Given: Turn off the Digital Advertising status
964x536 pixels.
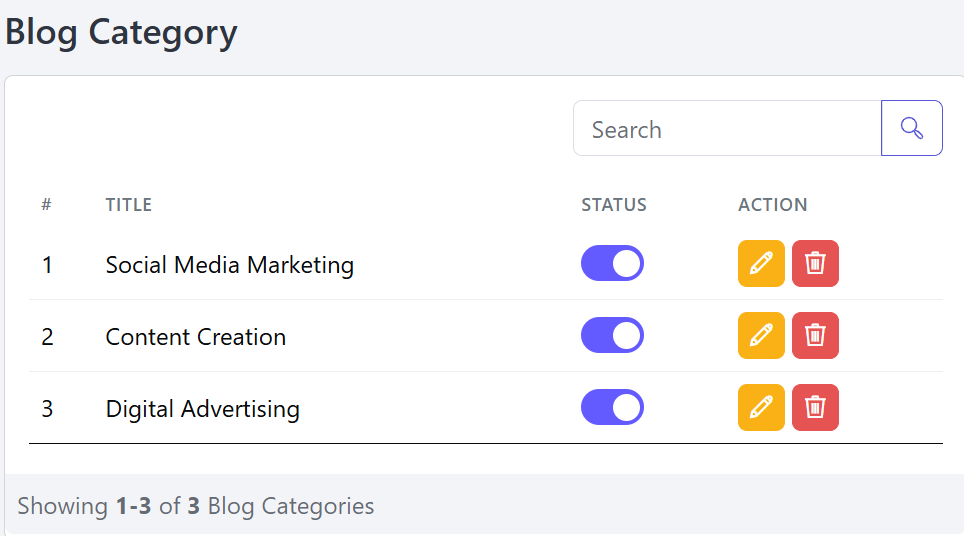Looking at the screenshot, I should (x=612, y=408).
